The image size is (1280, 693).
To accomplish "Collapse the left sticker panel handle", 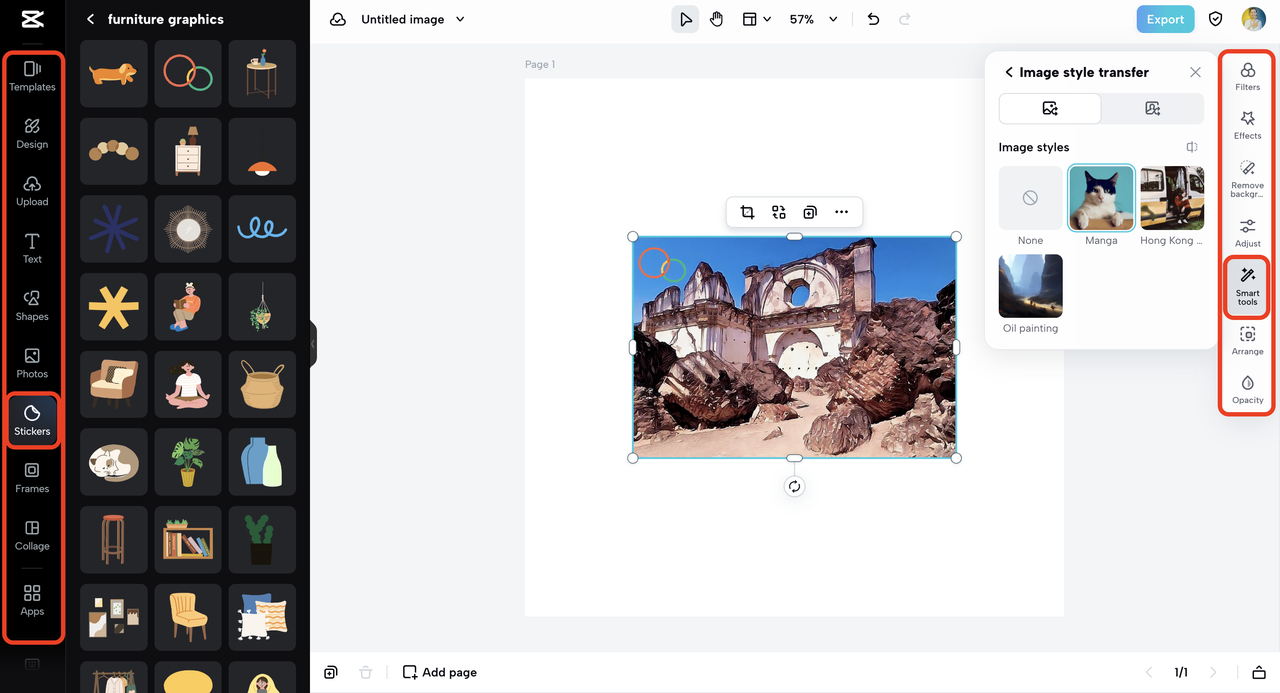I will tap(313, 343).
